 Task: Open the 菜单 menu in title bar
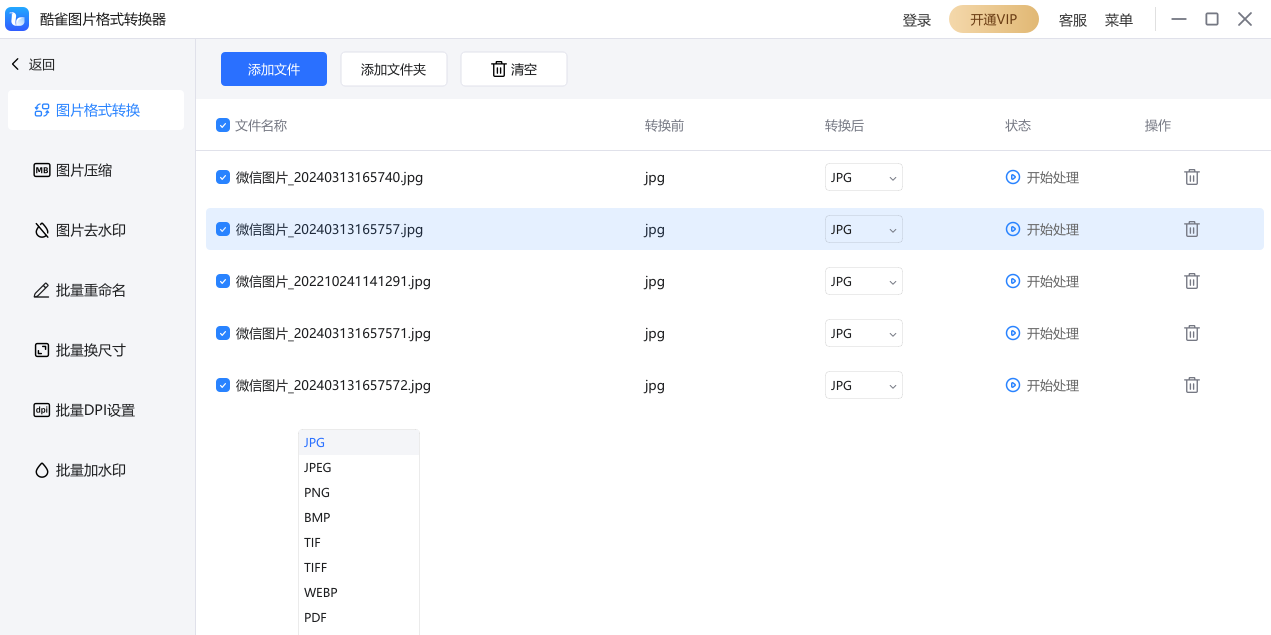[x=1118, y=20]
